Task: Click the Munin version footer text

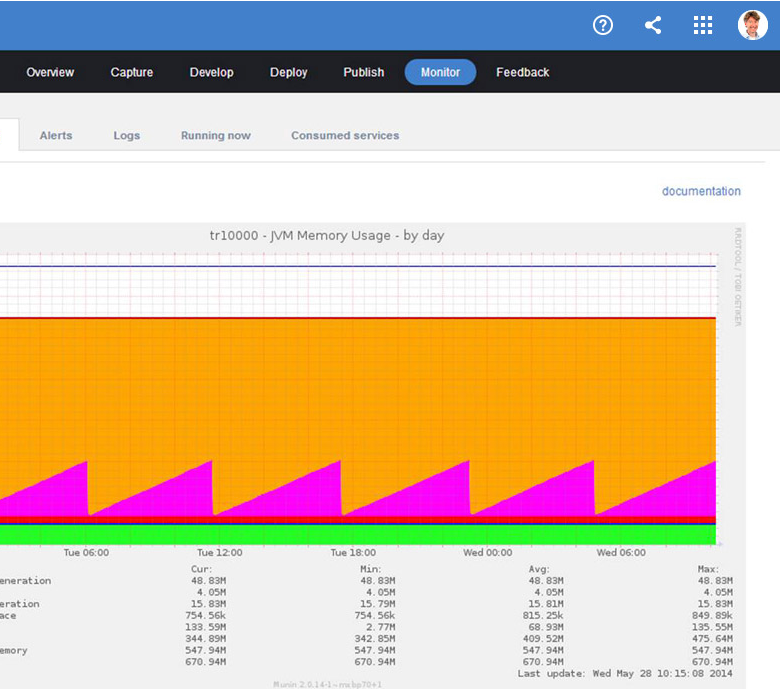Action: (x=327, y=685)
